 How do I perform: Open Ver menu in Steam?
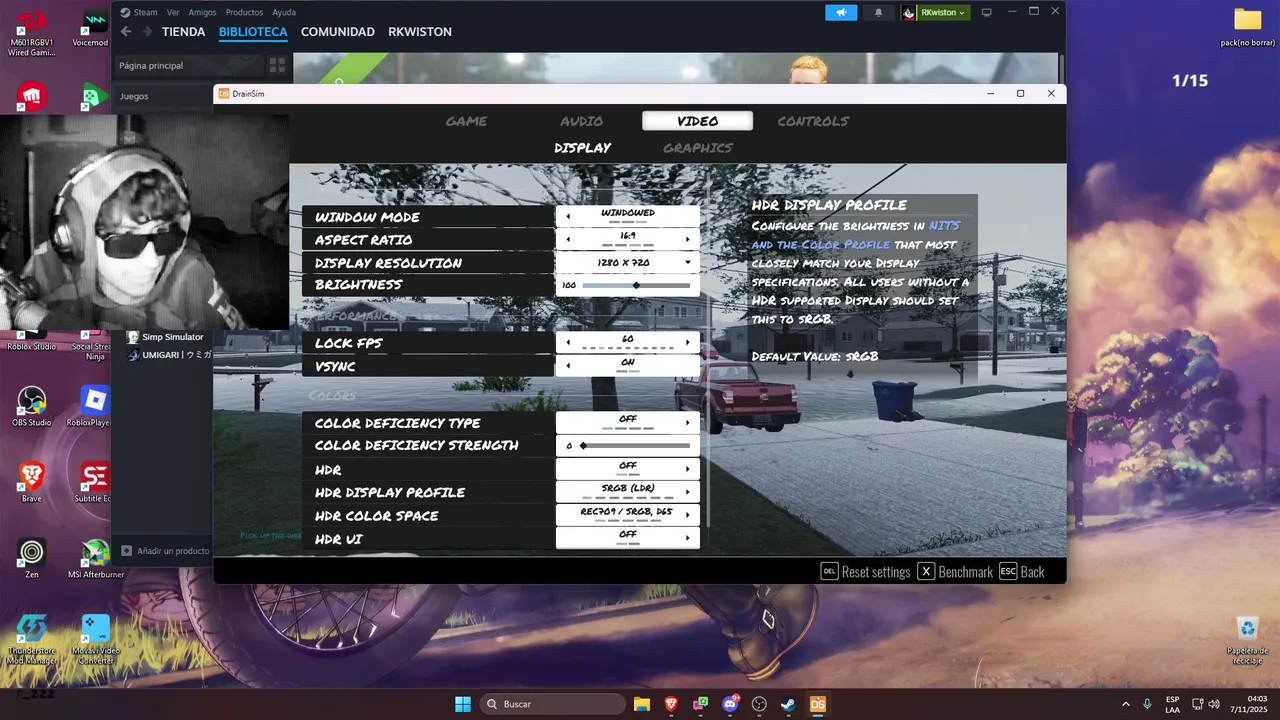pos(173,12)
